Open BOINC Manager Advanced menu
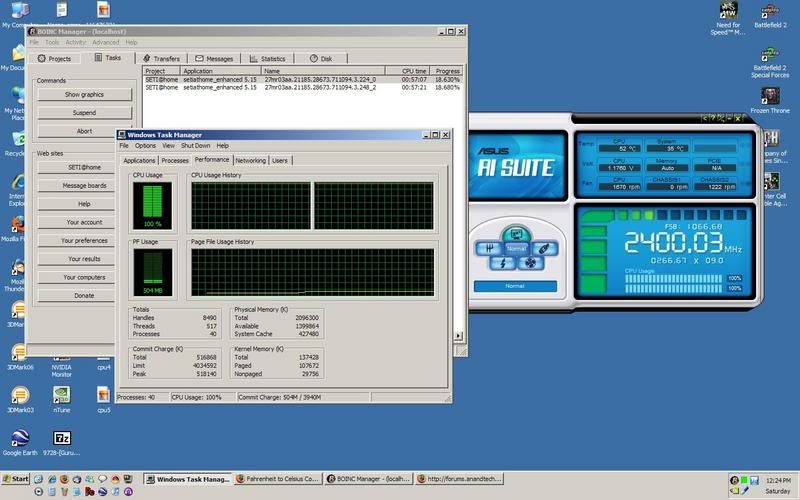800x500 pixels. pos(106,42)
